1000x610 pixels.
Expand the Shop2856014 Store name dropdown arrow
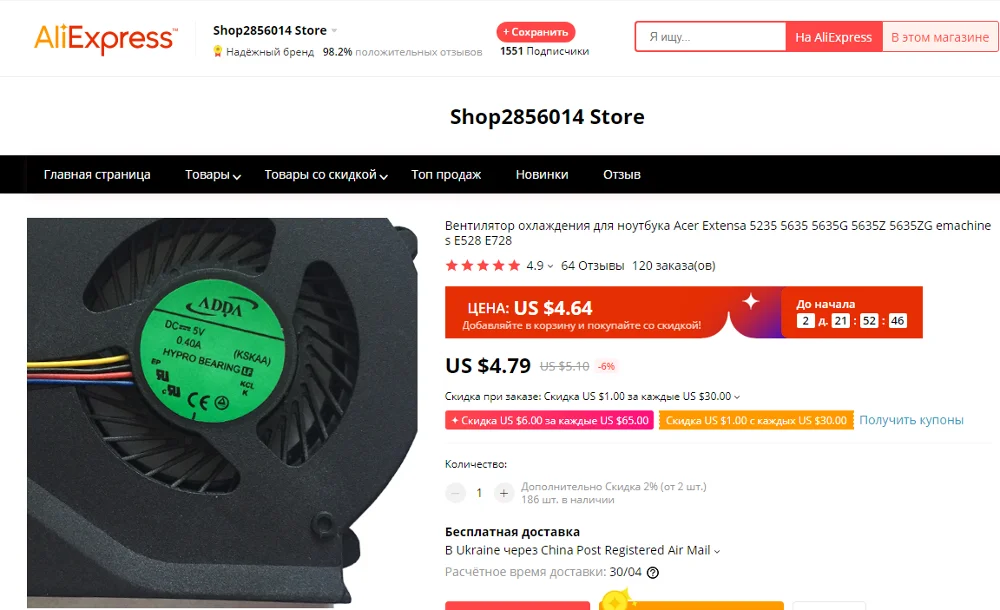(x=334, y=31)
